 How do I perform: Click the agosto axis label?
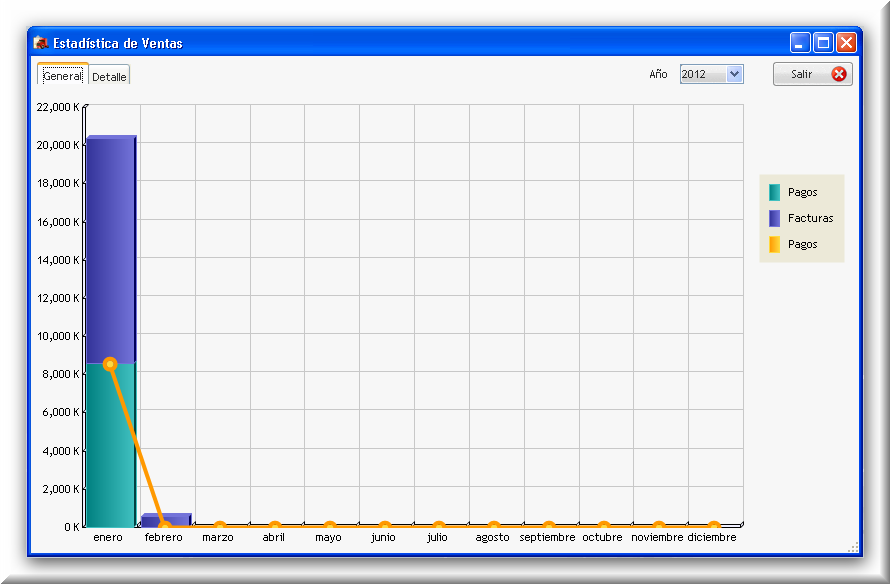point(492,537)
